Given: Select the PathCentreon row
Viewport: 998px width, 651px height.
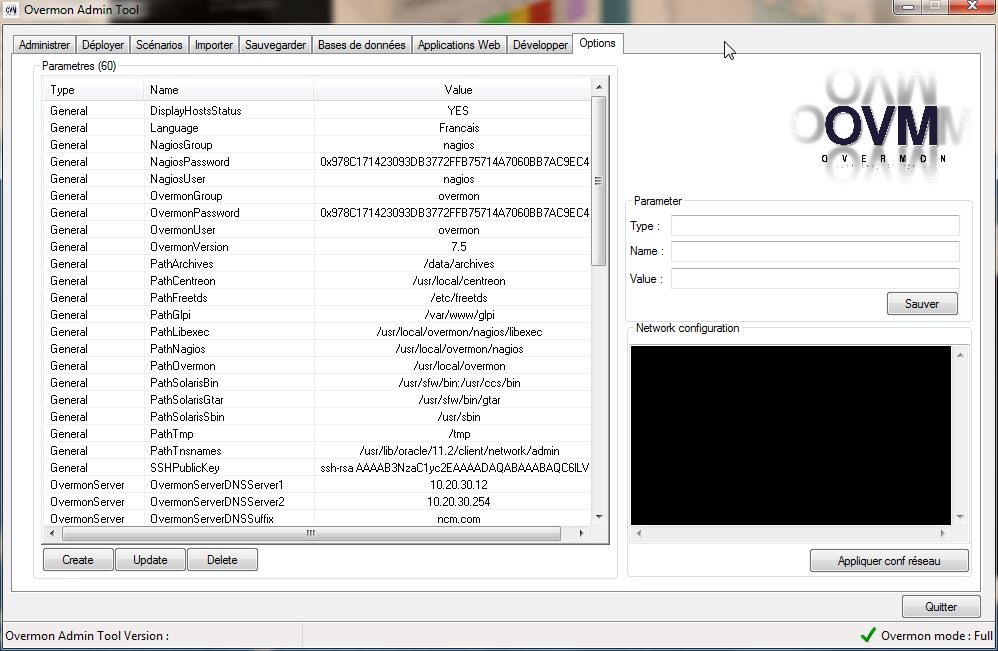Looking at the screenshot, I should click(317, 281).
